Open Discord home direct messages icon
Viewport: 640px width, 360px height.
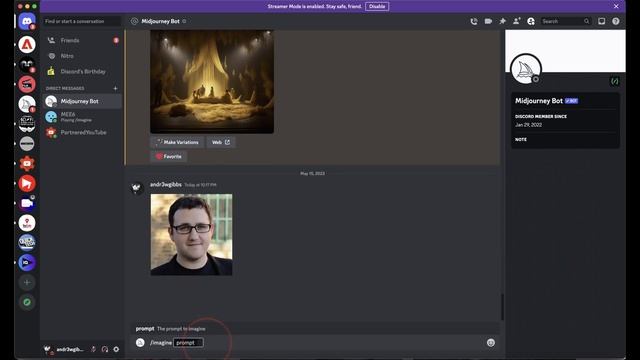[27, 21]
